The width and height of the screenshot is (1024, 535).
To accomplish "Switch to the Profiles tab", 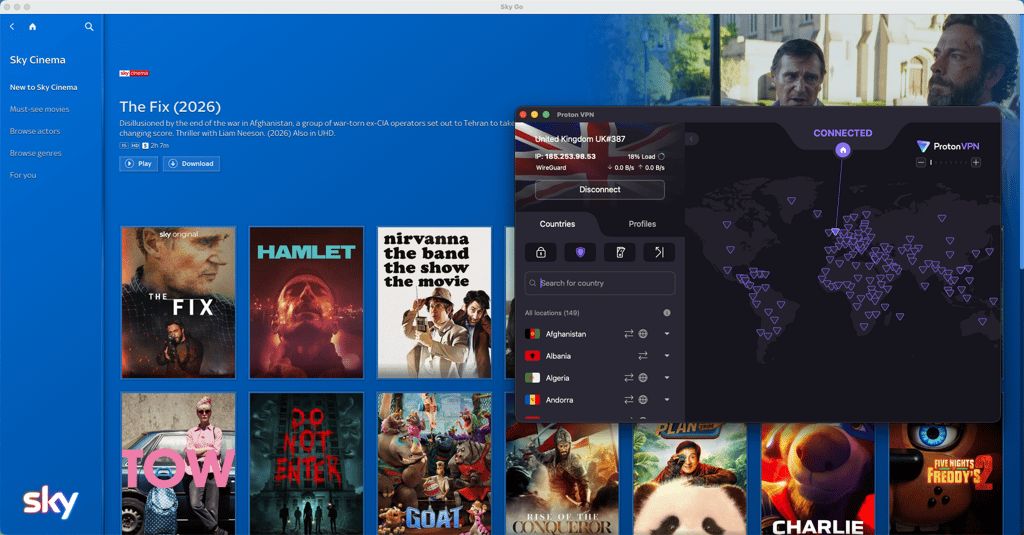I will pos(642,224).
